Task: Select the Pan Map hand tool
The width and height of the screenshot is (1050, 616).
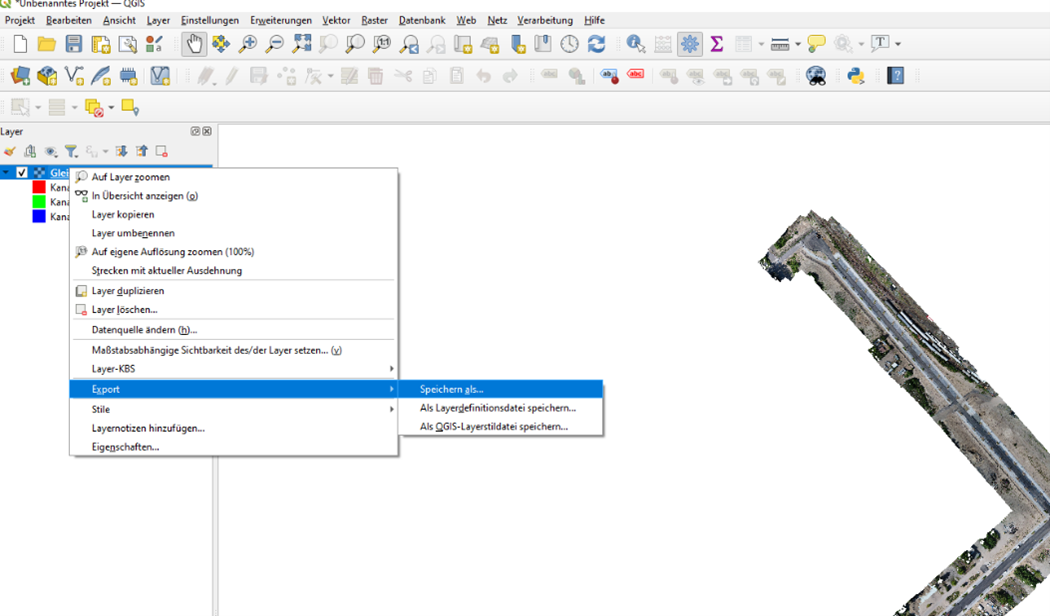Action: pos(193,44)
